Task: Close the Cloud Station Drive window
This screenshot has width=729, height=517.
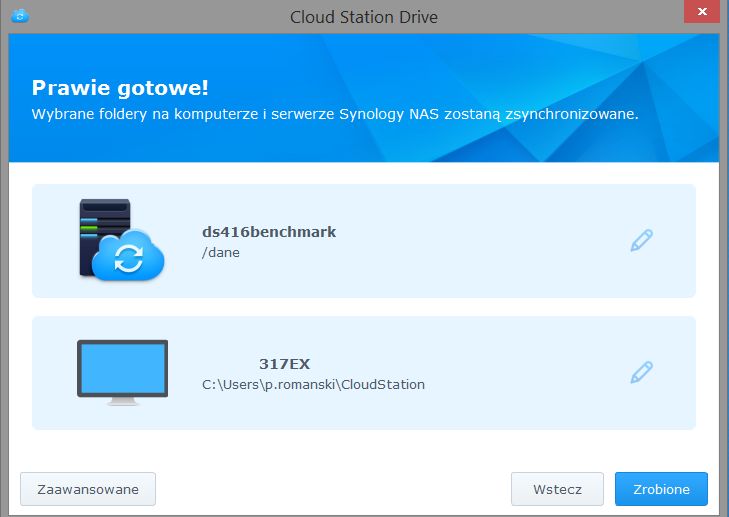Action: (x=702, y=12)
